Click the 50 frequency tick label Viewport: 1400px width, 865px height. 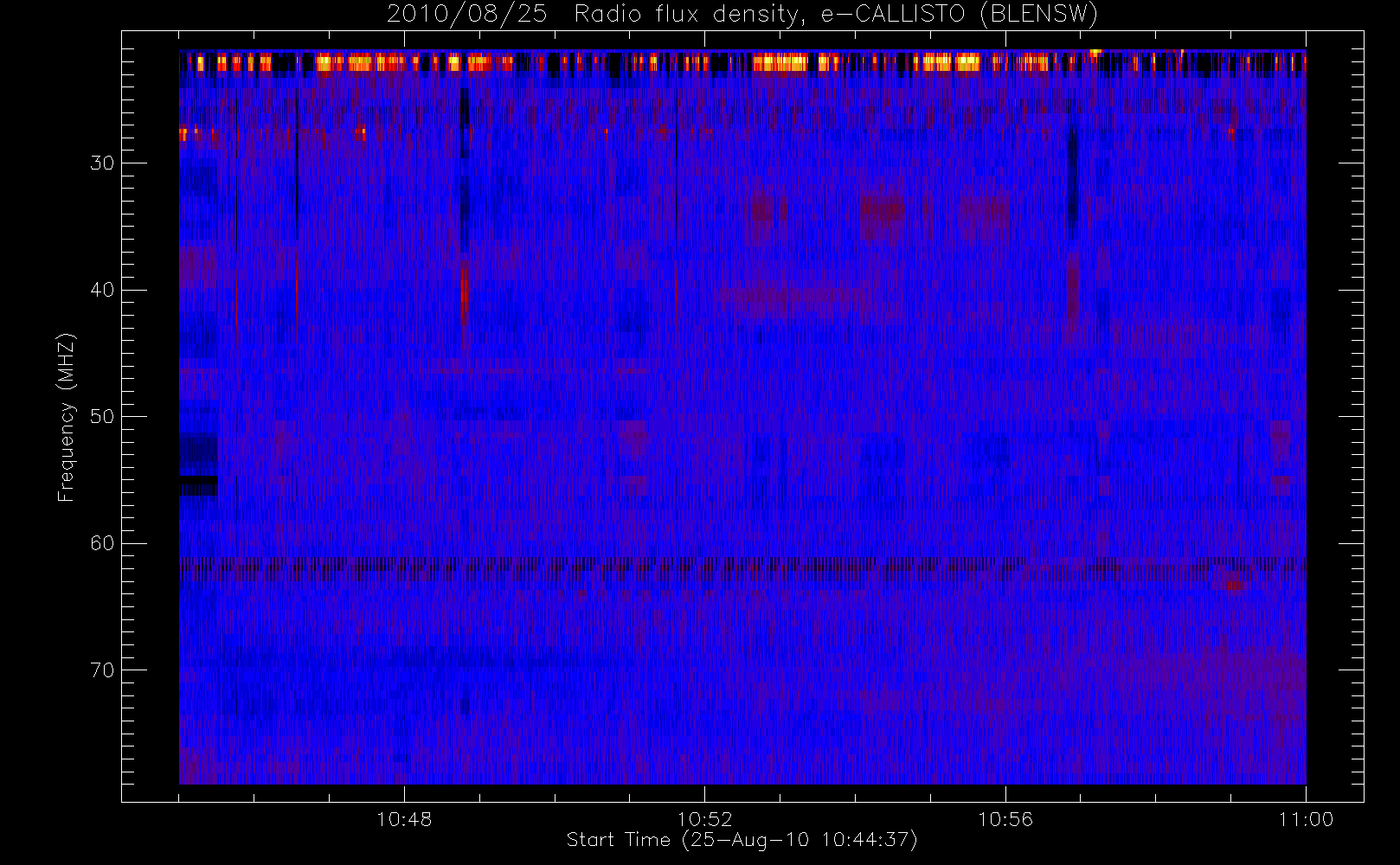point(102,417)
